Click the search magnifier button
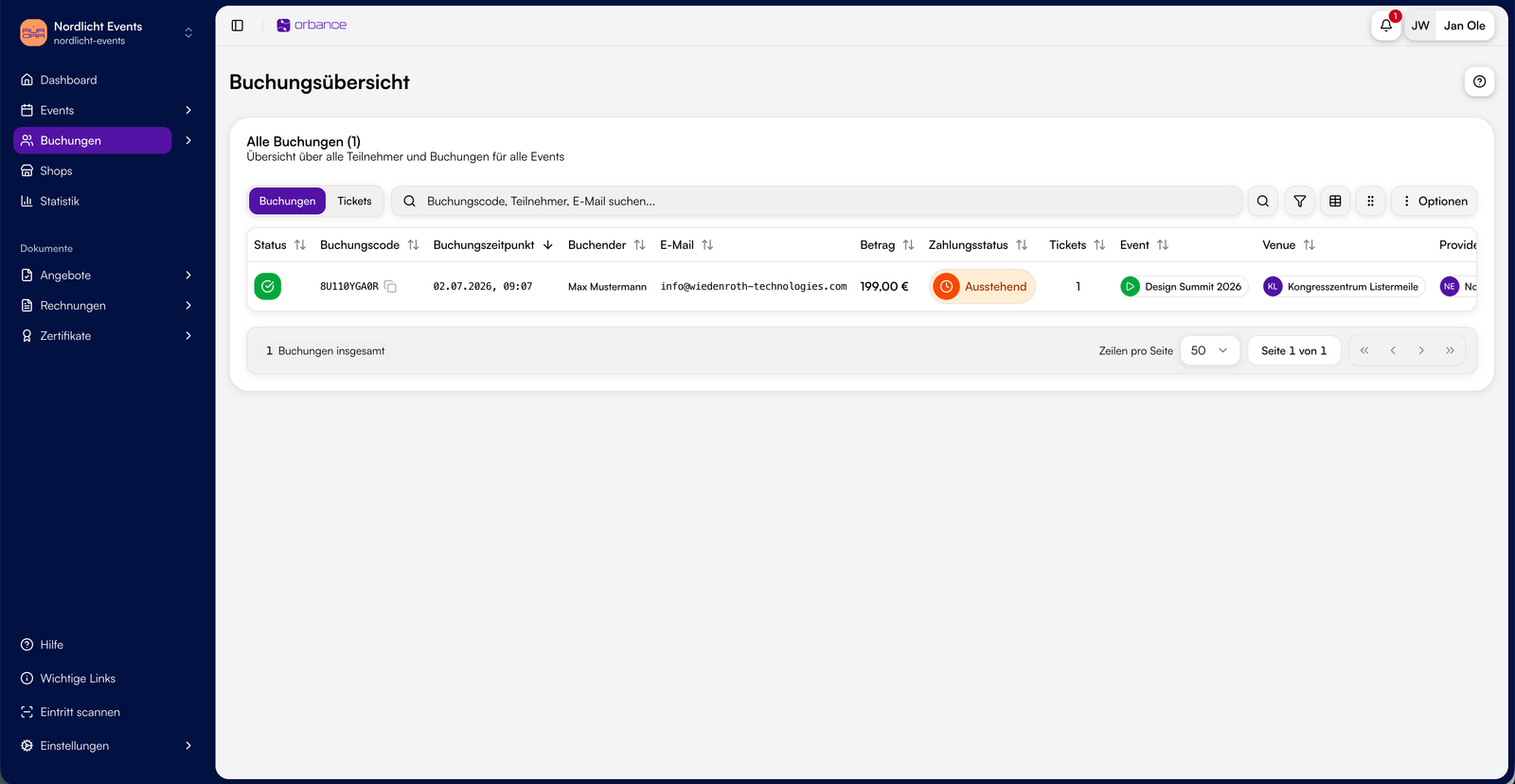This screenshot has height=784, width=1515. (1263, 201)
